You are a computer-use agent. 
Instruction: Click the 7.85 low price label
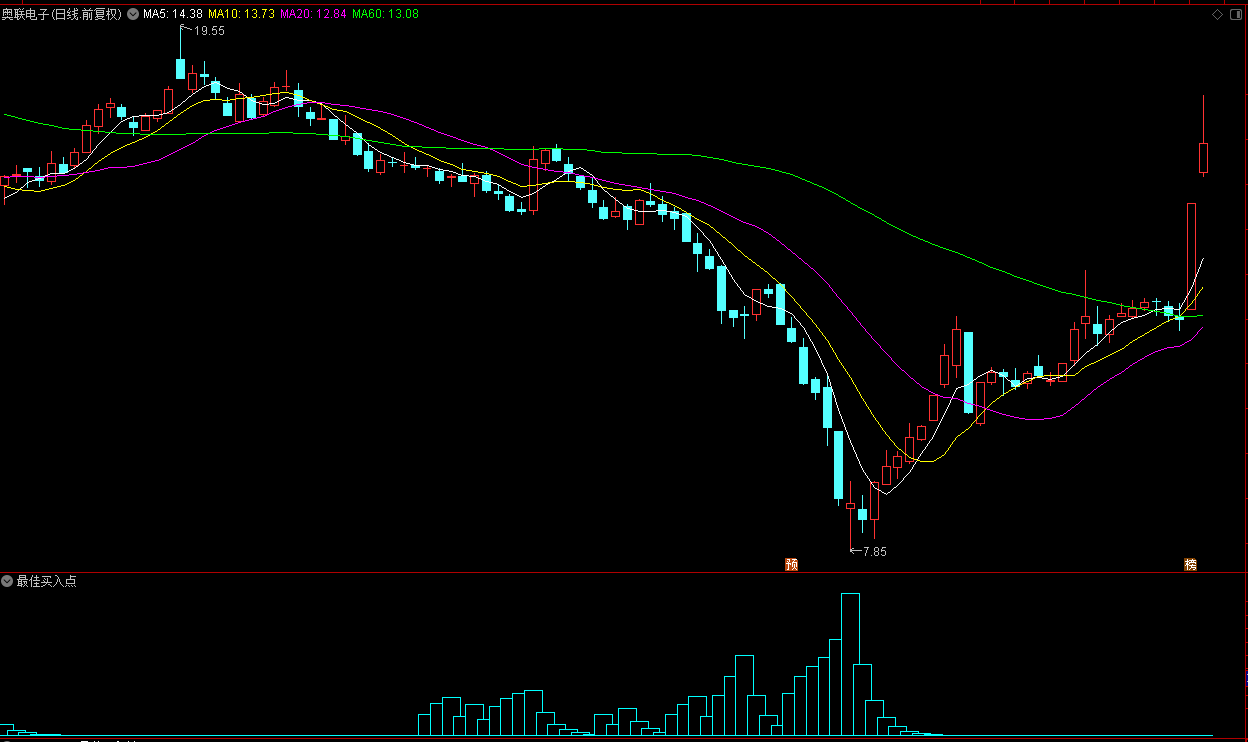click(x=874, y=551)
